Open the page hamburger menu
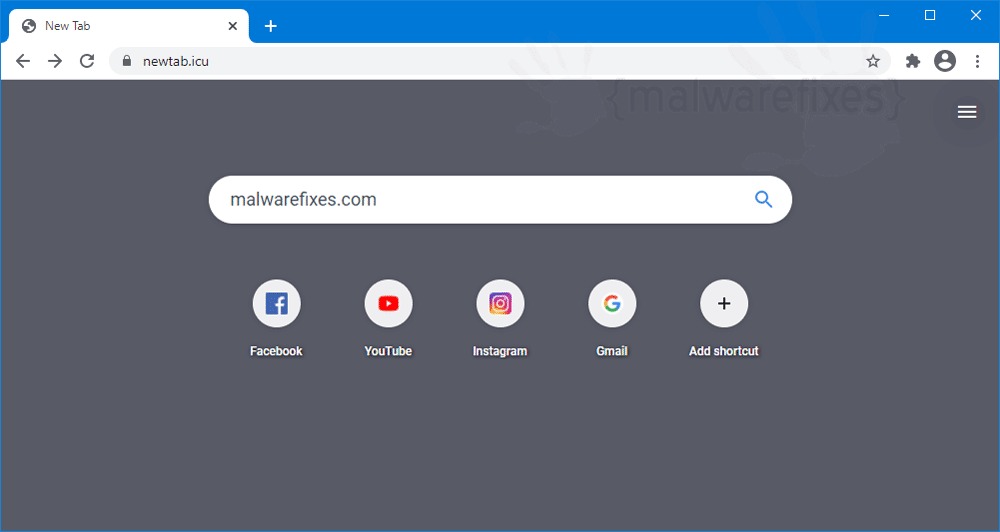This screenshot has width=1000, height=532. [967, 112]
